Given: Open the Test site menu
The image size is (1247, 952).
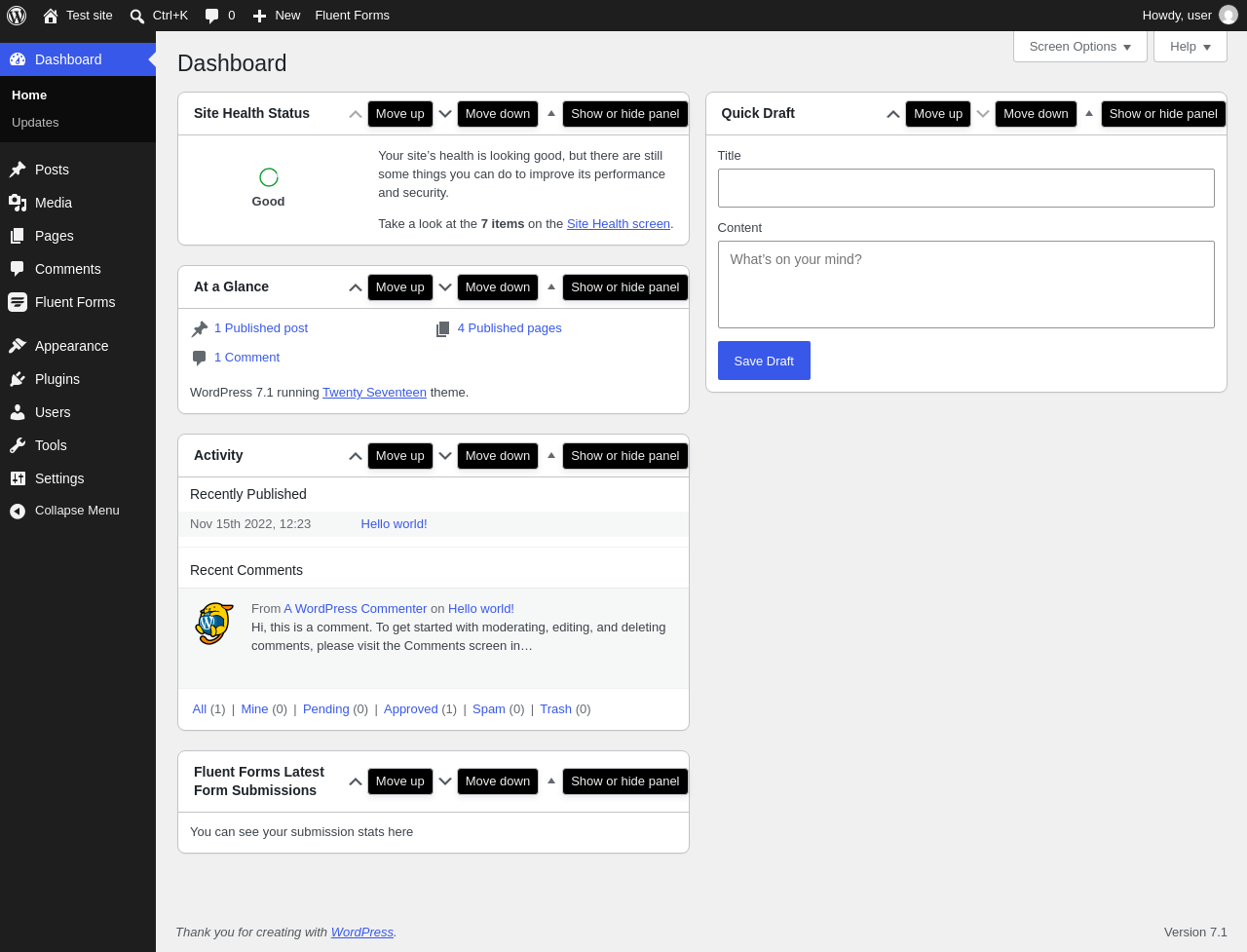Looking at the screenshot, I should tap(78, 16).
